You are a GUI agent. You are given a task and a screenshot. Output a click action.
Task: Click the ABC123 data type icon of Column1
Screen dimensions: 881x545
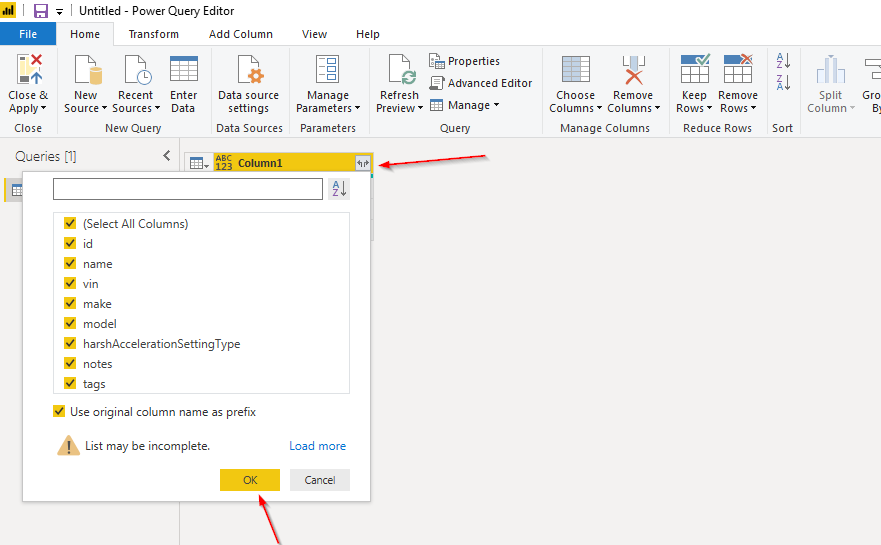point(224,163)
